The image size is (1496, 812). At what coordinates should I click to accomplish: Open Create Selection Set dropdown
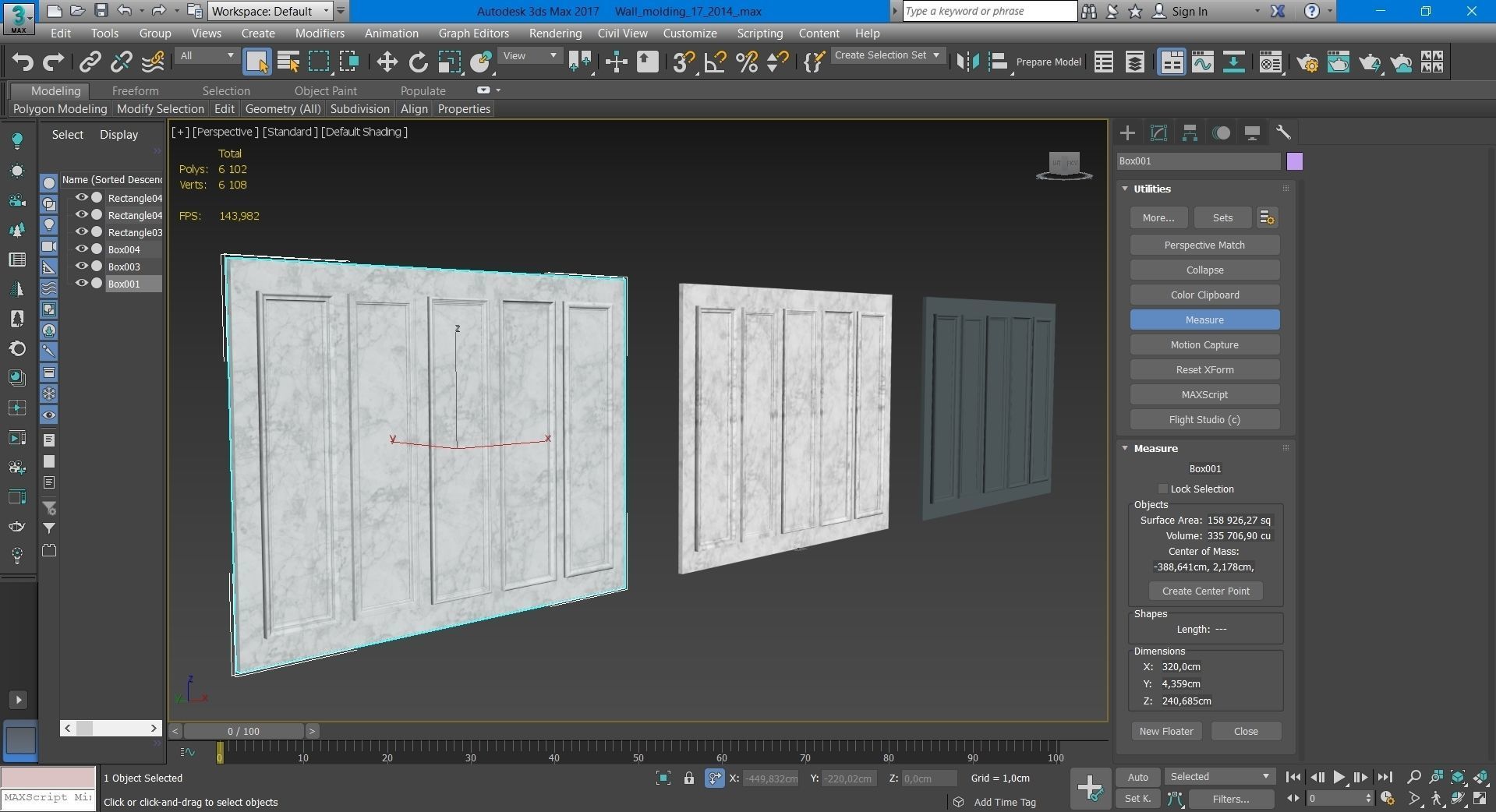coord(888,55)
